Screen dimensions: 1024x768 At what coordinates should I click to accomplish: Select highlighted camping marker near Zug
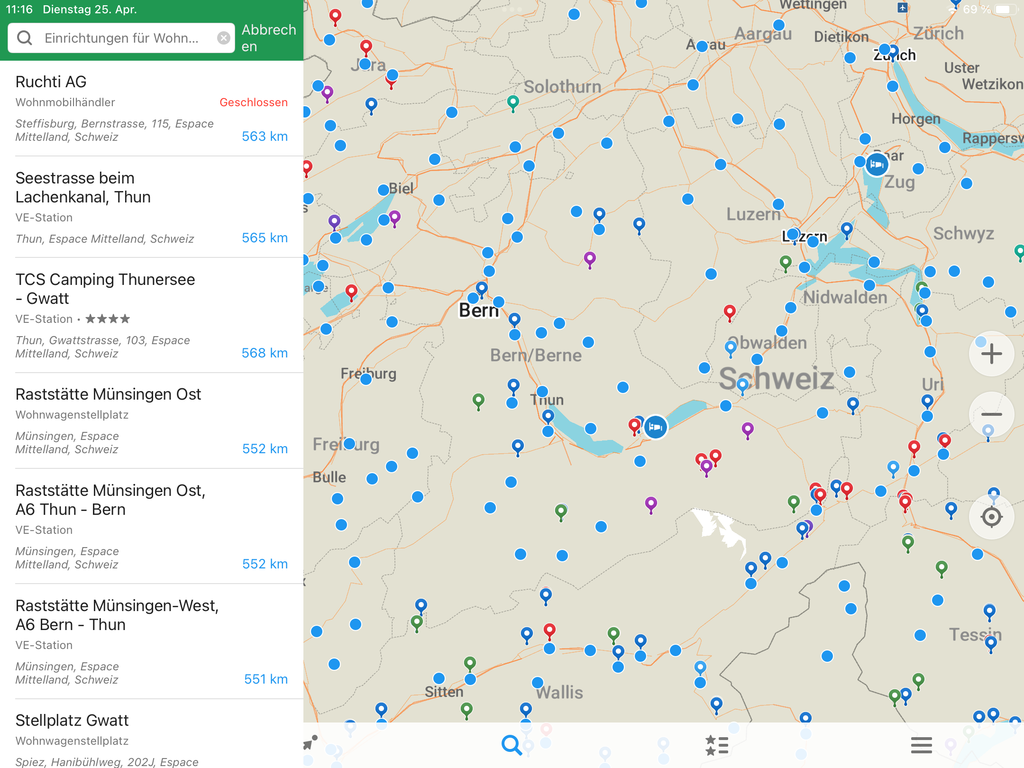pos(876,165)
